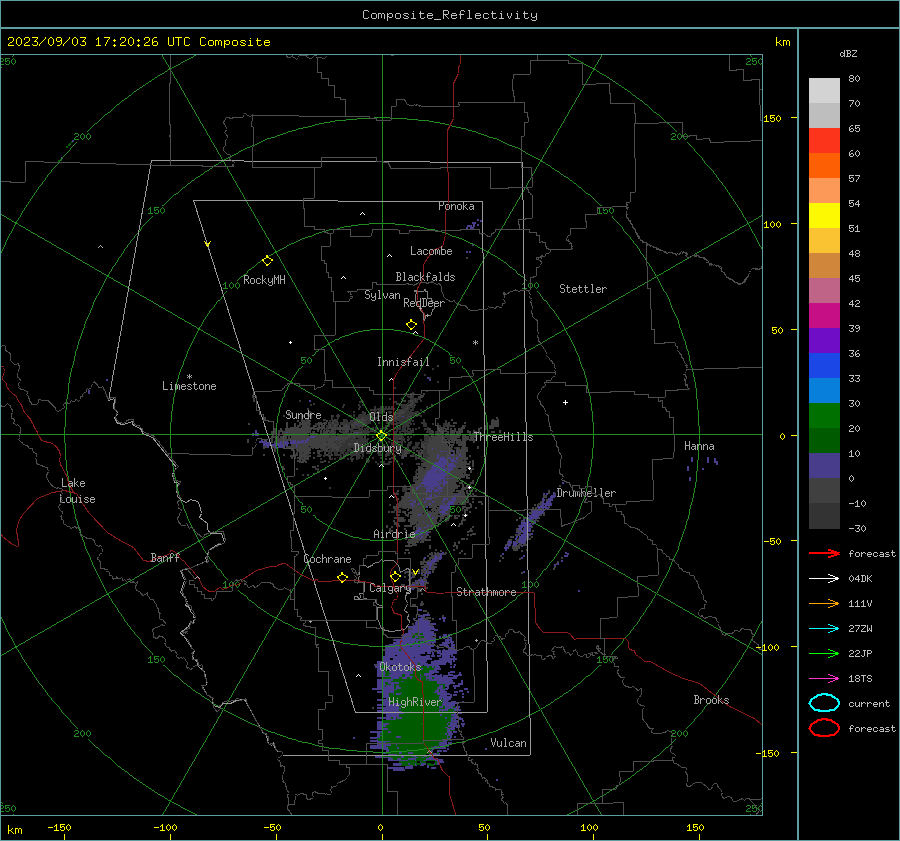Click the cyan 27ZW arrow icon
Image resolution: width=900 pixels, height=841 pixels.
824,629
